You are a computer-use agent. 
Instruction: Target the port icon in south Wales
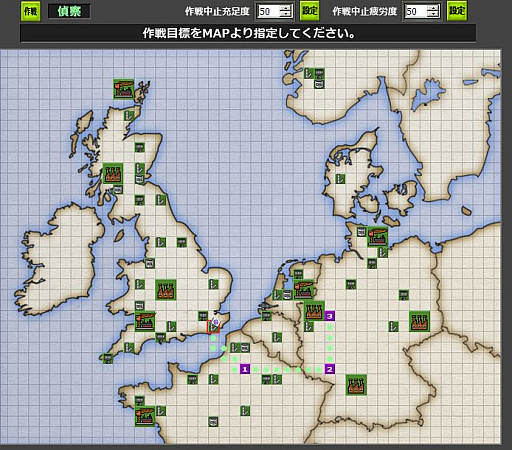pyautogui.click(x=145, y=321)
